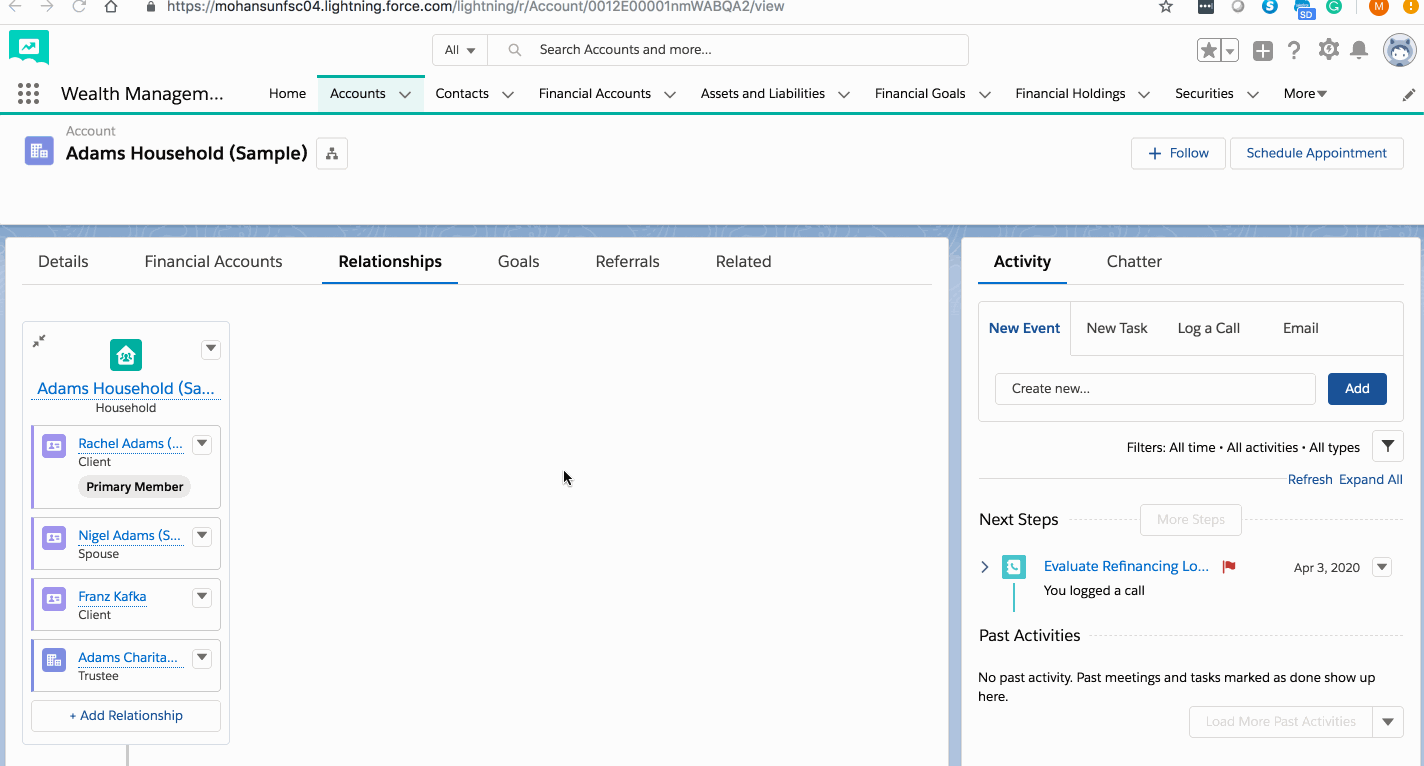Viewport: 1424px width, 766px height.
Task: Click the logged call phone icon
Action: coord(1014,567)
